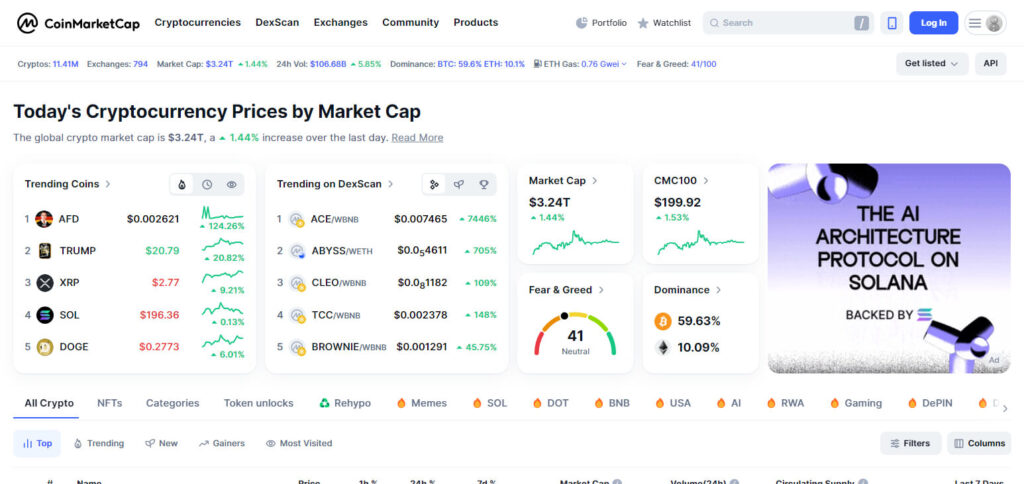Open the Columns selector button
Image resolution: width=1024 pixels, height=484 pixels.
(979, 444)
